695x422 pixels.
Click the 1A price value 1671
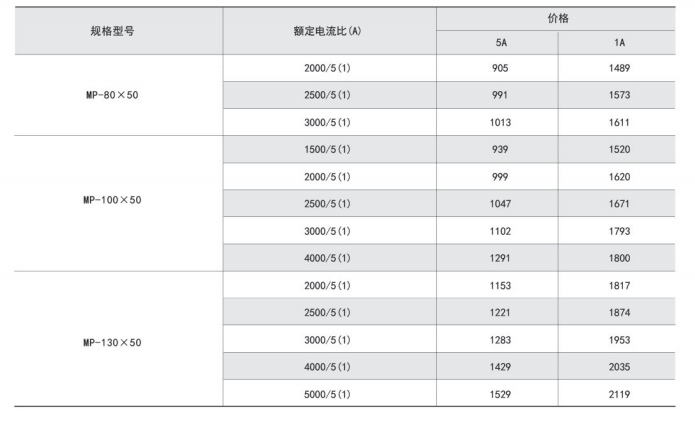coord(619,203)
